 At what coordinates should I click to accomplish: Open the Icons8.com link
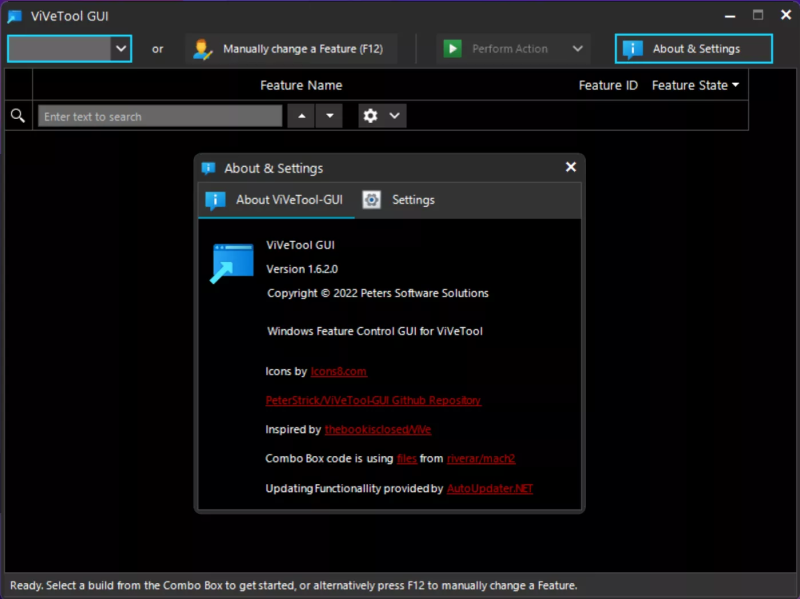click(338, 370)
